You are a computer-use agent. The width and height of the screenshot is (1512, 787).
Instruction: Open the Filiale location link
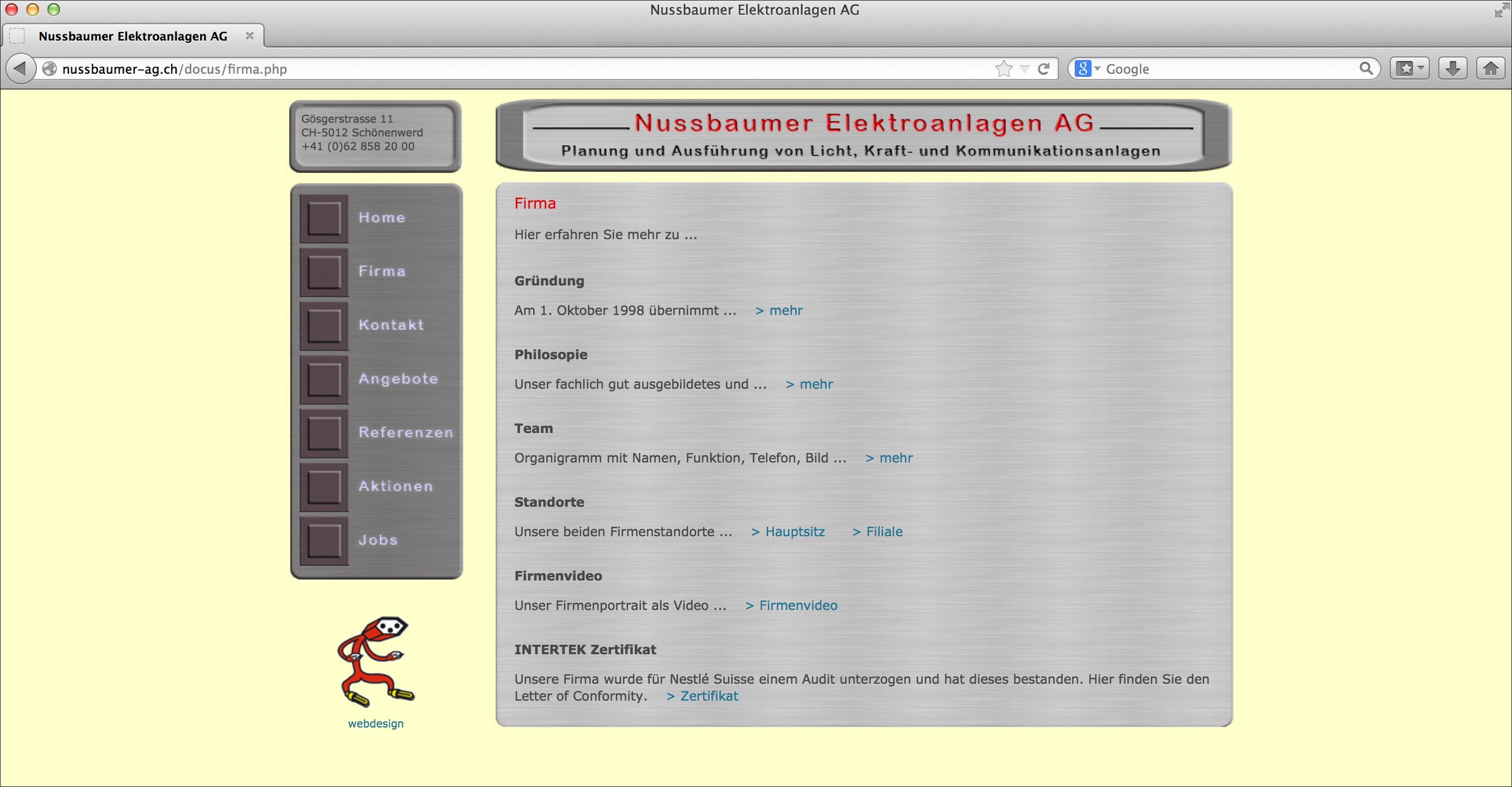pyautogui.click(x=878, y=532)
